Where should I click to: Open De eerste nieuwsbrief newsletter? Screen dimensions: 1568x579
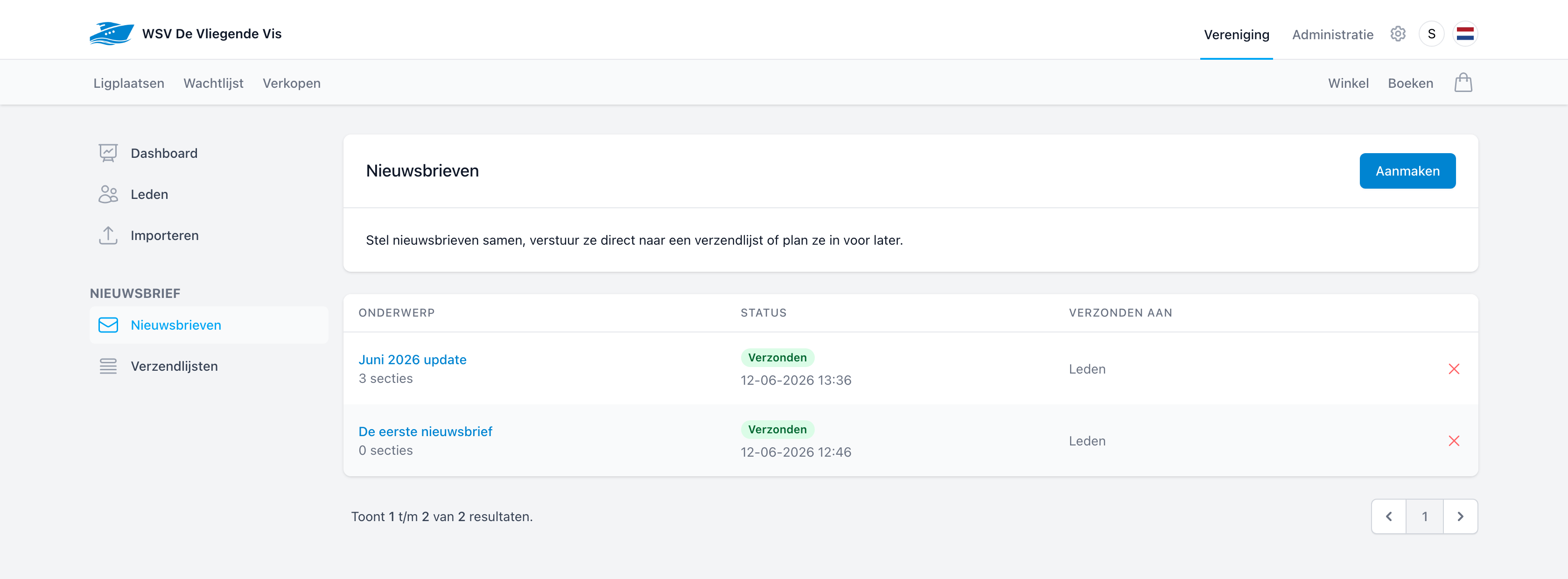[x=426, y=431]
